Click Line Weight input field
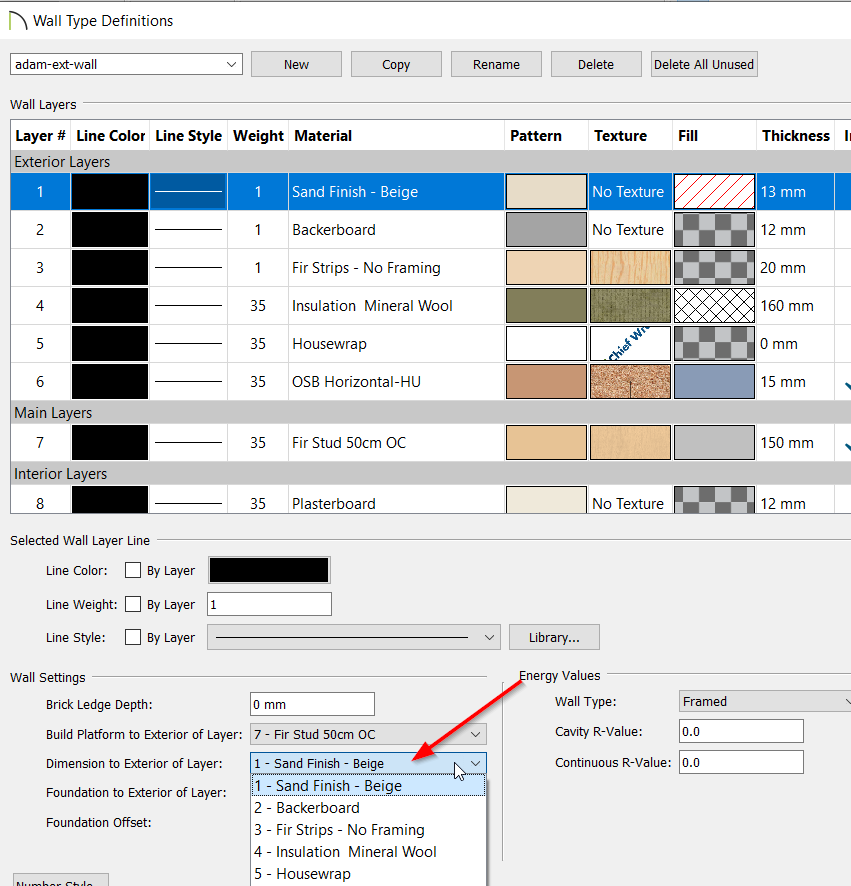851x886 pixels. 270,604
